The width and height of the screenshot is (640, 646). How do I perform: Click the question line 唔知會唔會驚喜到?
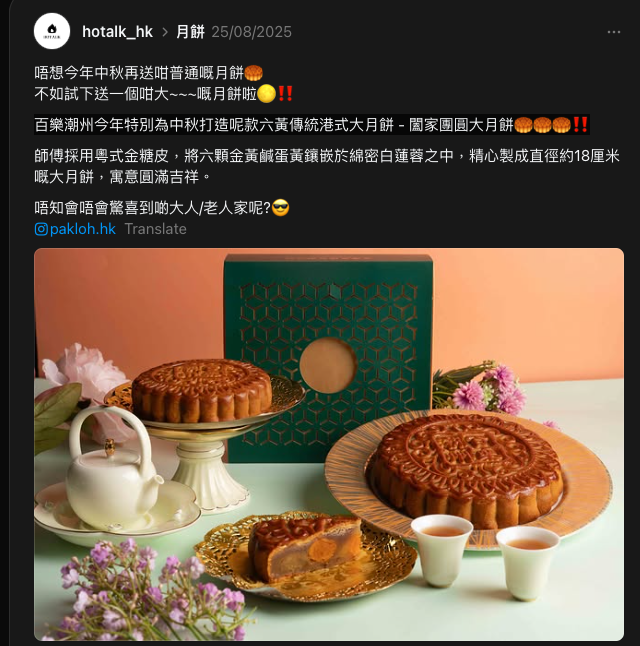[162, 208]
